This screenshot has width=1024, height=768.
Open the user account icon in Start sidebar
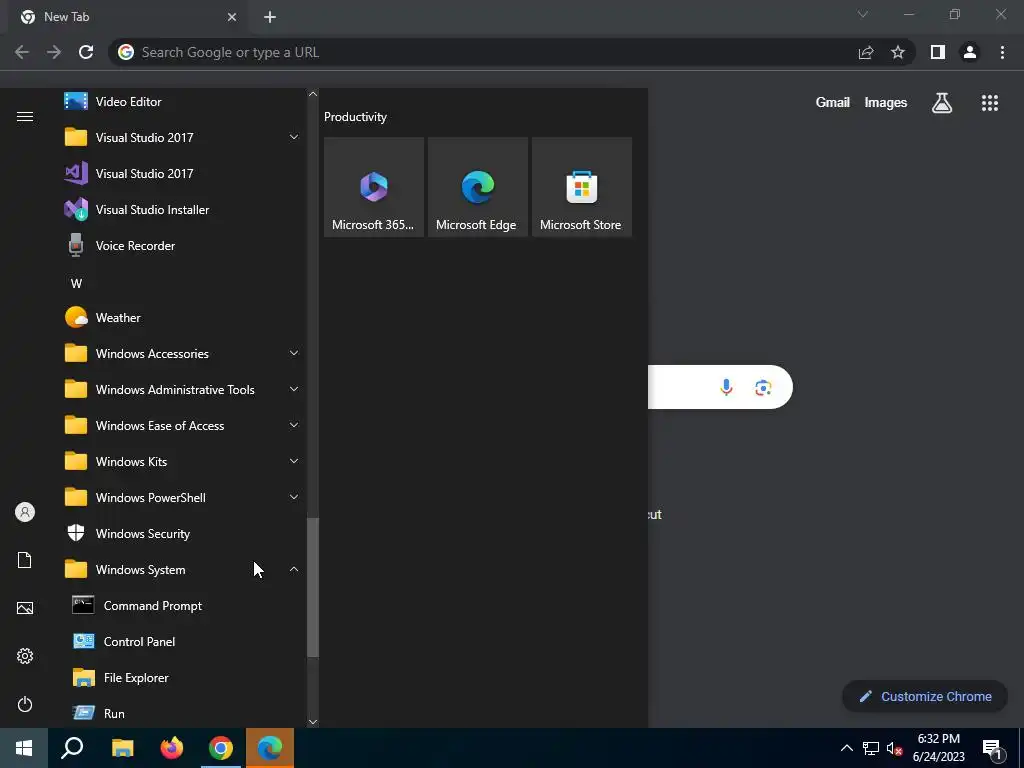tap(25, 512)
